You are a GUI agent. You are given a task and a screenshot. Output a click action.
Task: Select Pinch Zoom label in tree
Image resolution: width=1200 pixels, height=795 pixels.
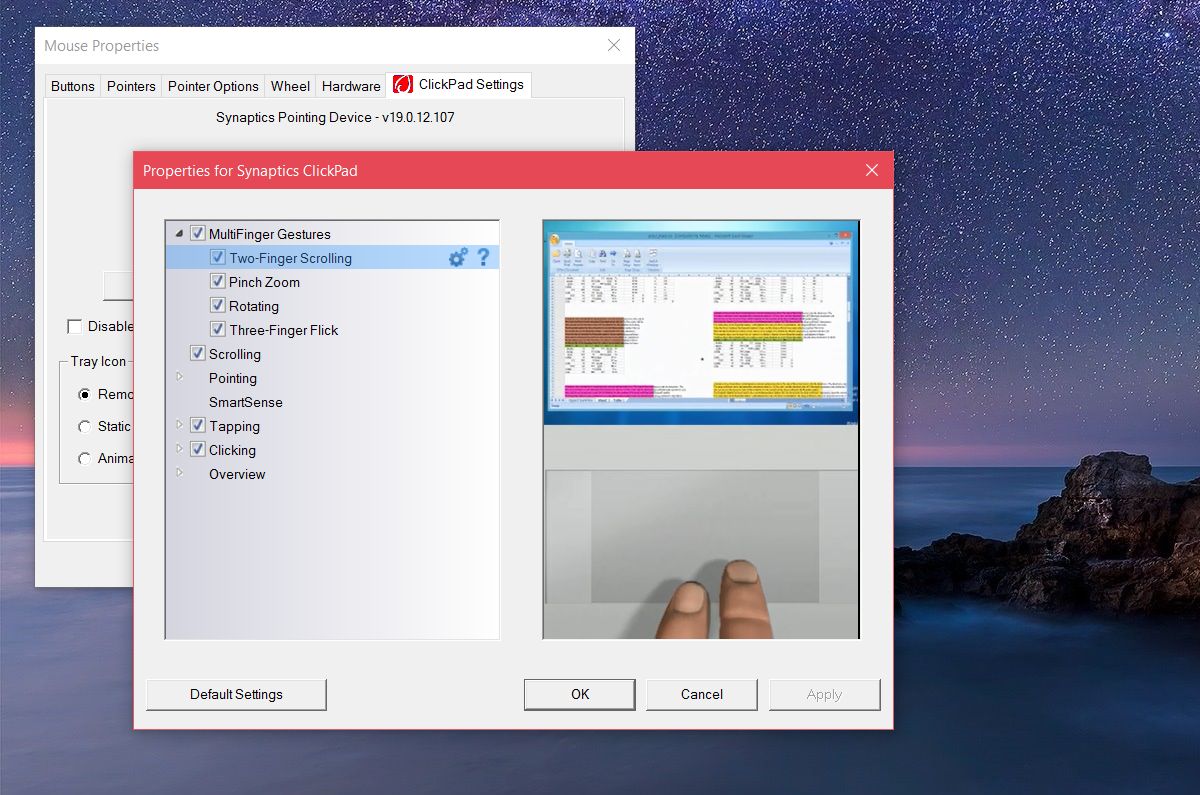coord(264,282)
